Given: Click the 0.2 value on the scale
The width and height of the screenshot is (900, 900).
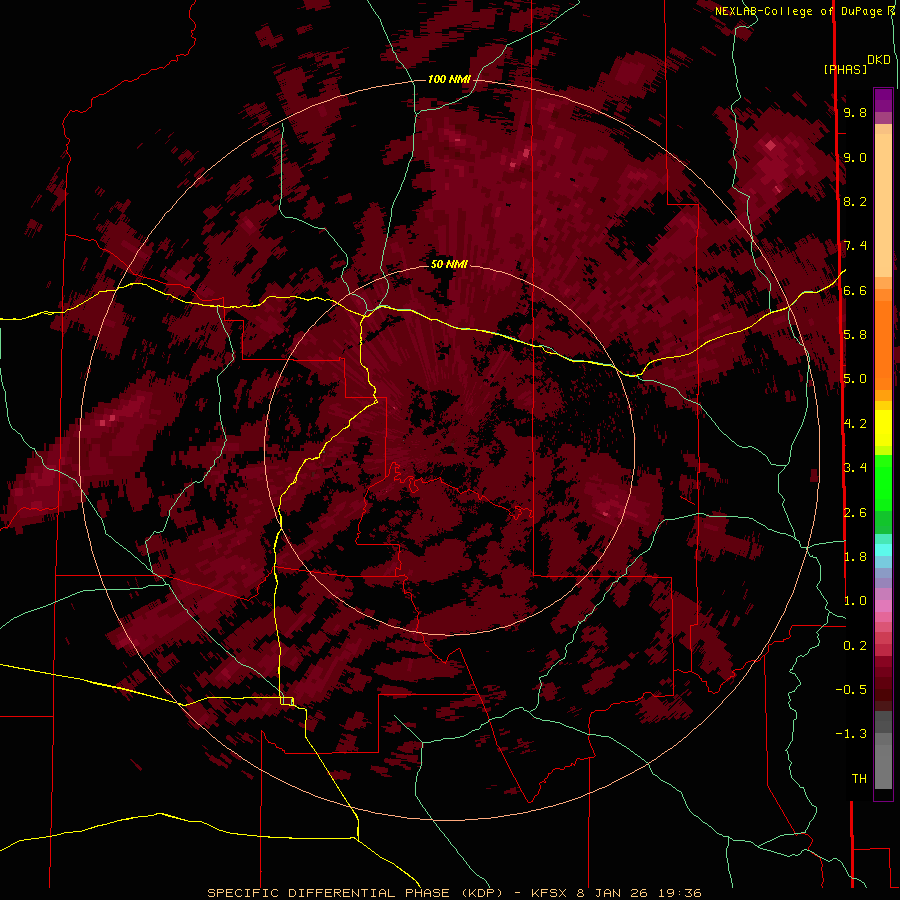Looking at the screenshot, I should tap(855, 646).
